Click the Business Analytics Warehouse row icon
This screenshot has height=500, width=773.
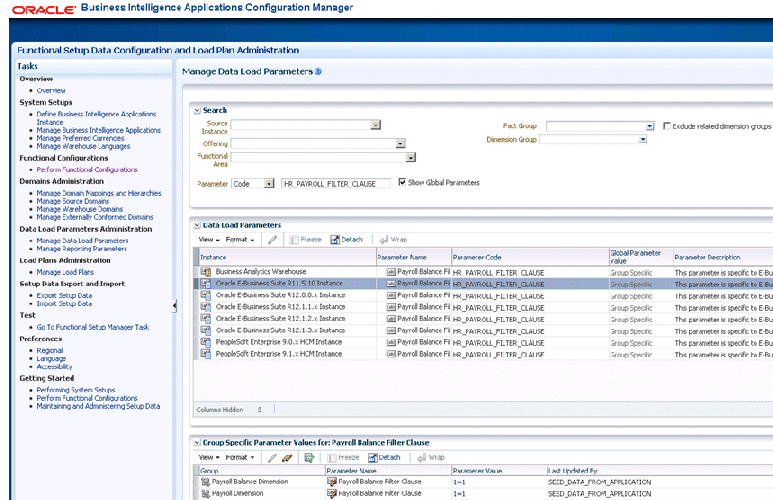tap(206, 271)
